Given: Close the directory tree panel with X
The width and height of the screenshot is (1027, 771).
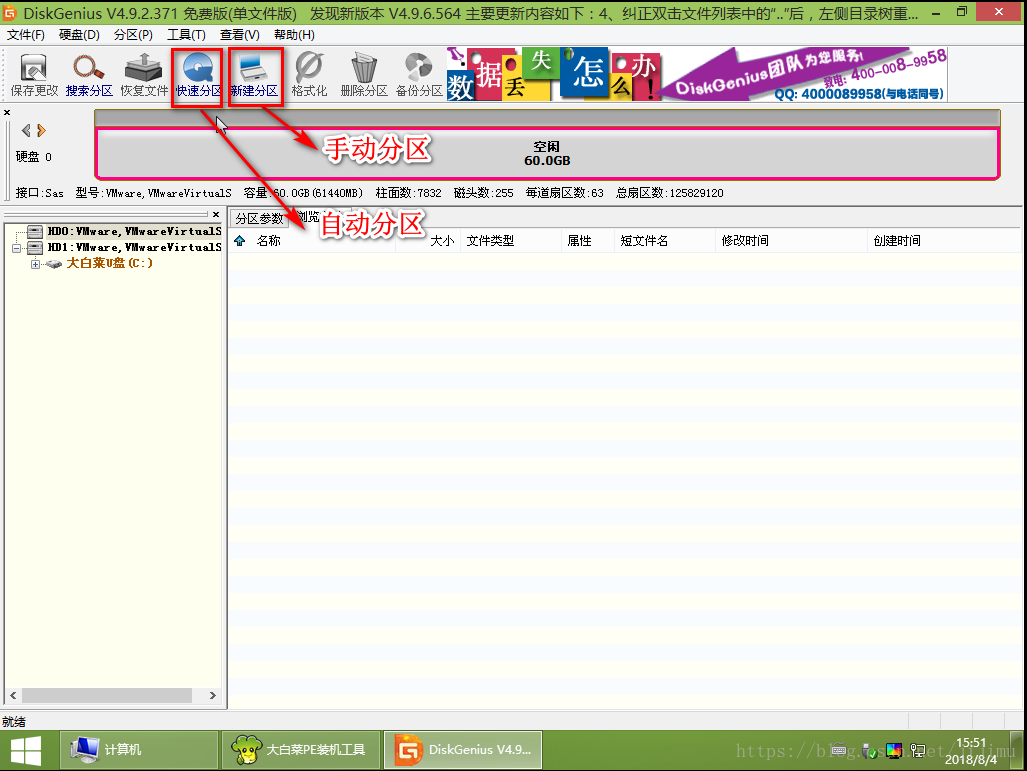Looking at the screenshot, I should coord(216,214).
